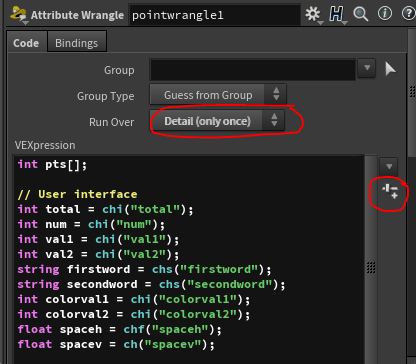Switch to the Code tab

26,43
